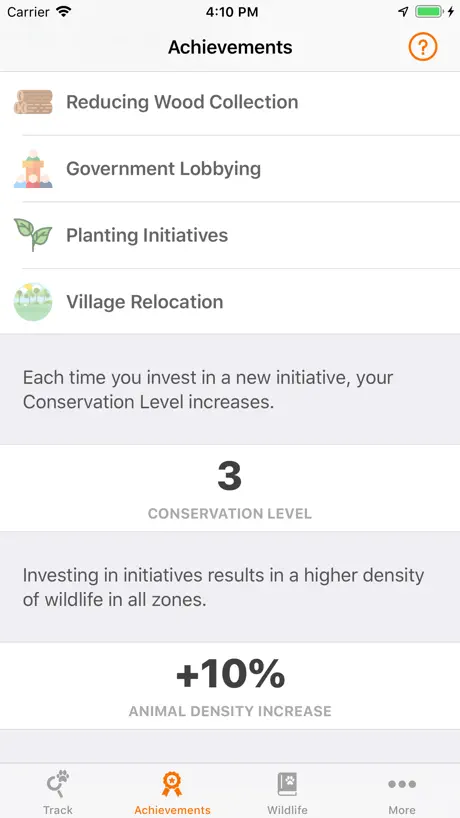Tap the More three-dots icon
Image resolution: width=460 pixels, height=818 pixels.
[402, 784]
